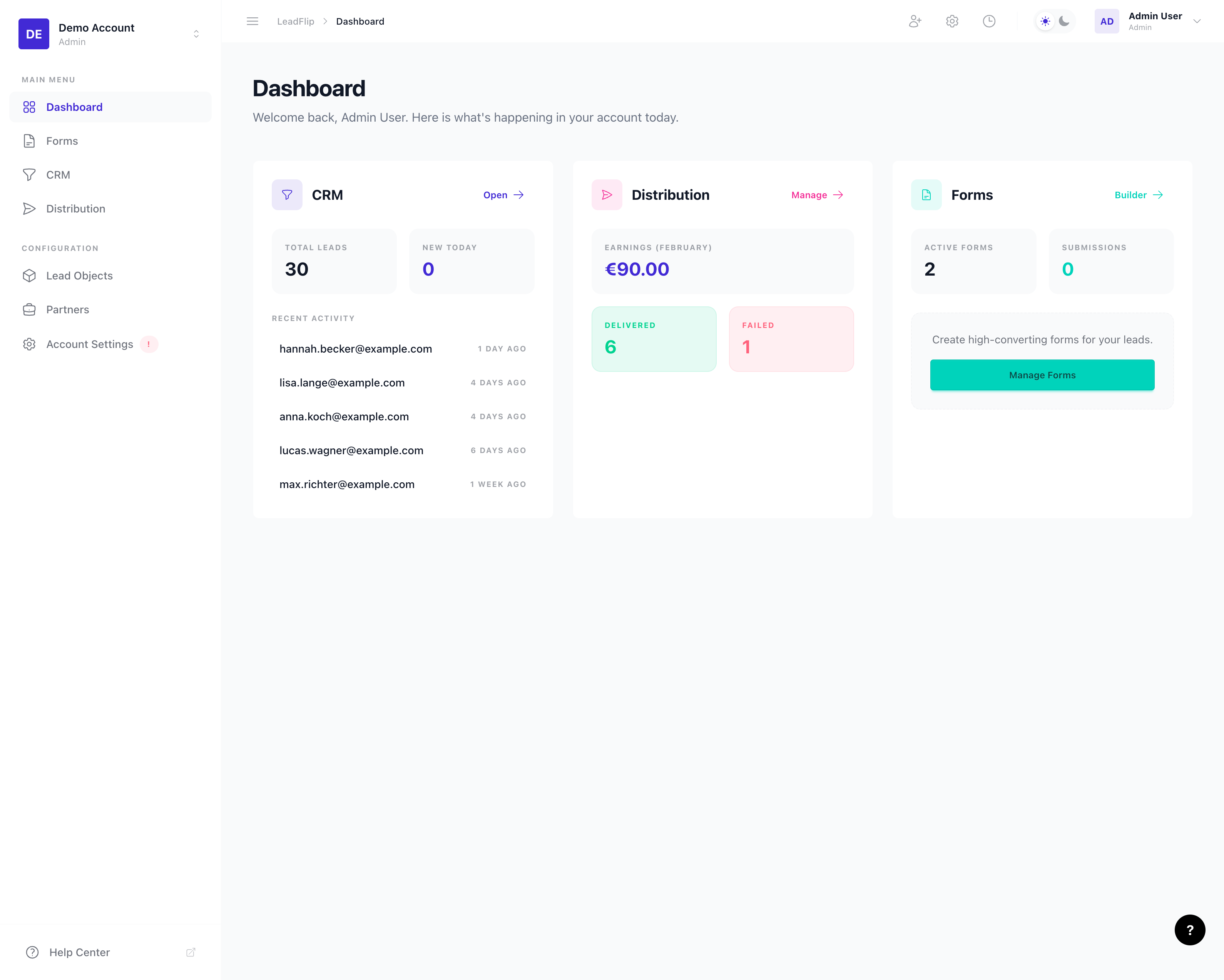Select light mode sun toggle
1224x980 pixels.
tap(1045, 22)
